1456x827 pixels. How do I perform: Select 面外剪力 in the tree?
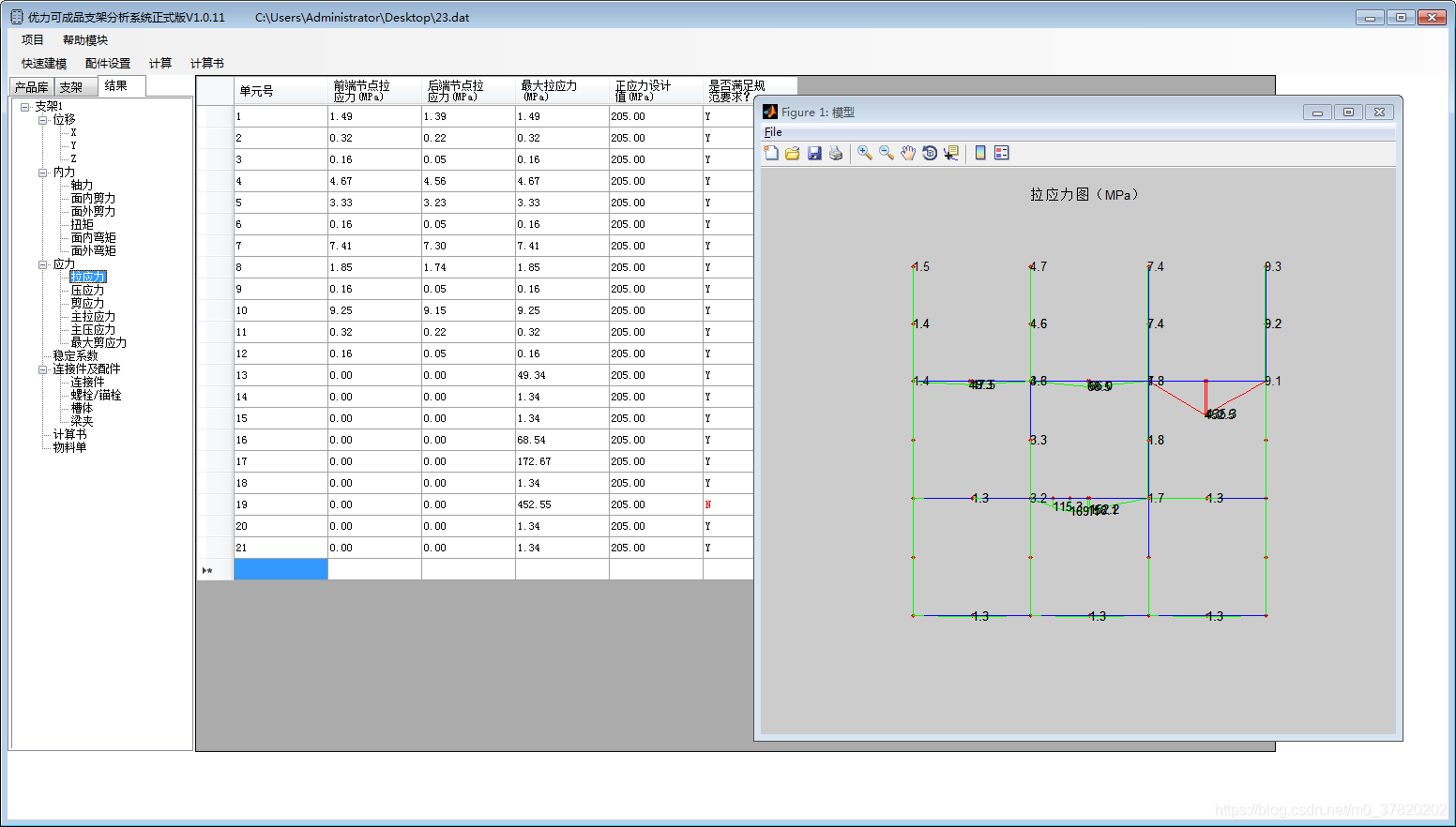click(x=94, y=212)
